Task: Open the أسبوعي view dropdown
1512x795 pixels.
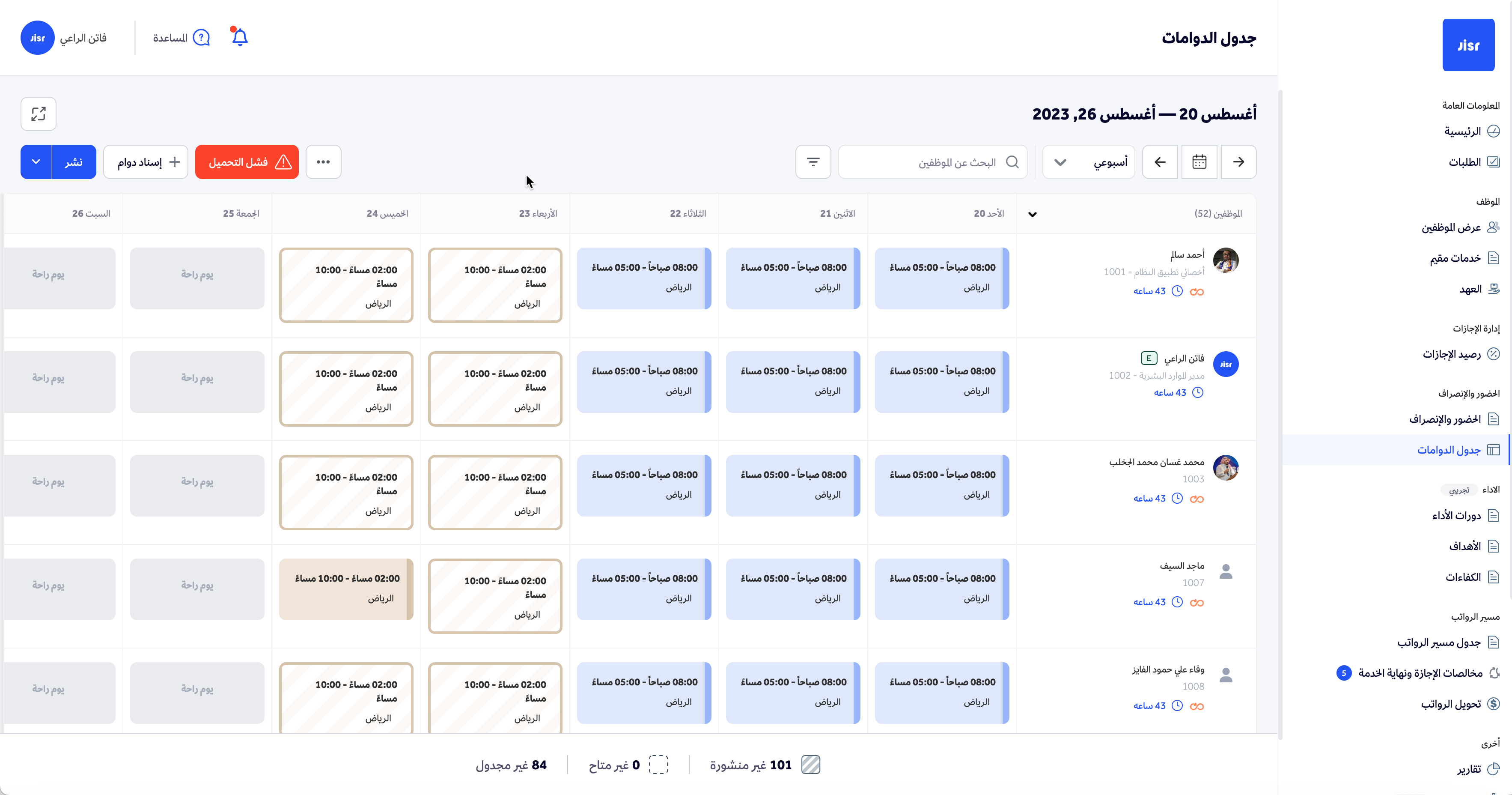Action: coord(1088,162)
